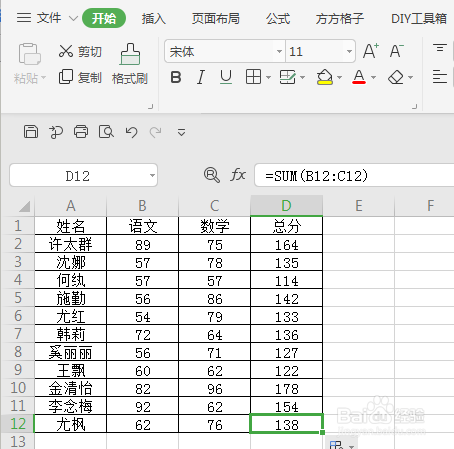This screenshot has height=449, width=454.
Task: Click the 语文 header cell
Action: (x=142, y=226)
